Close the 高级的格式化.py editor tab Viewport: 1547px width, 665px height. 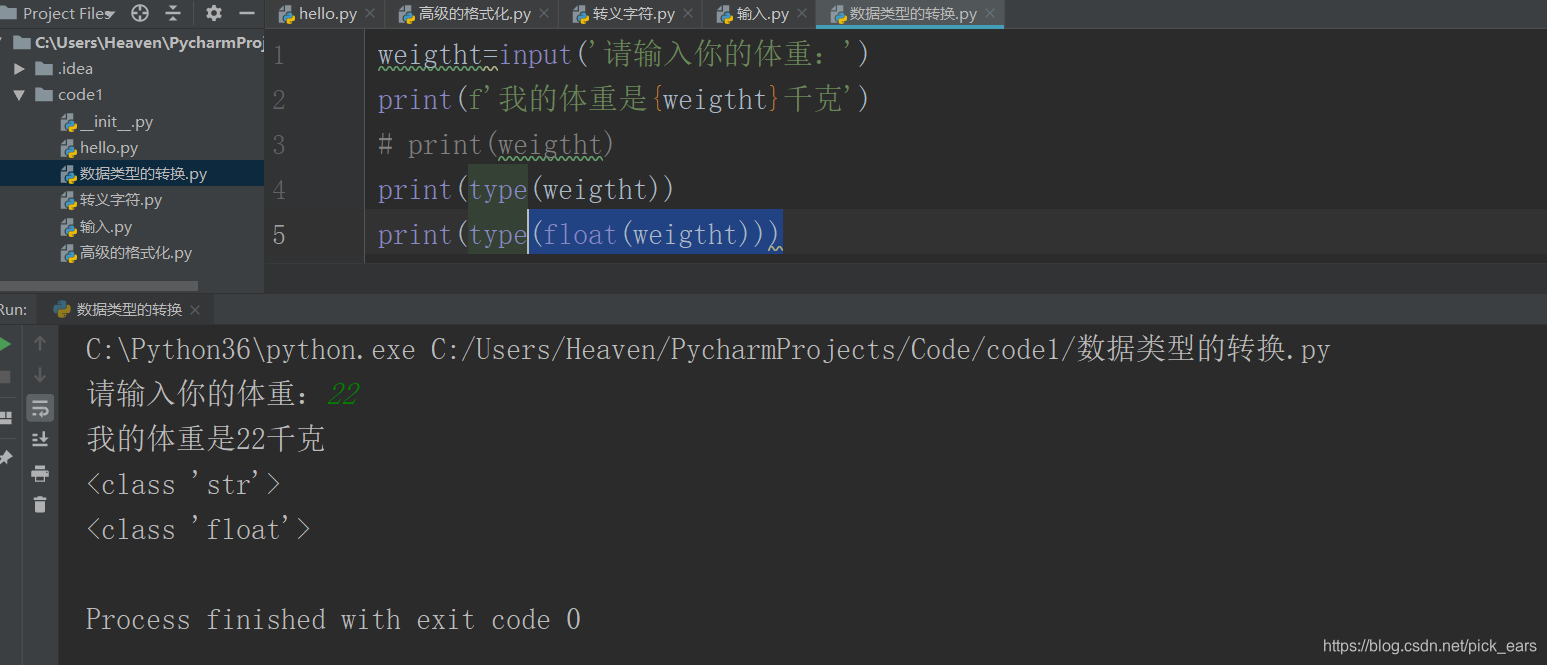pos(544,14)
